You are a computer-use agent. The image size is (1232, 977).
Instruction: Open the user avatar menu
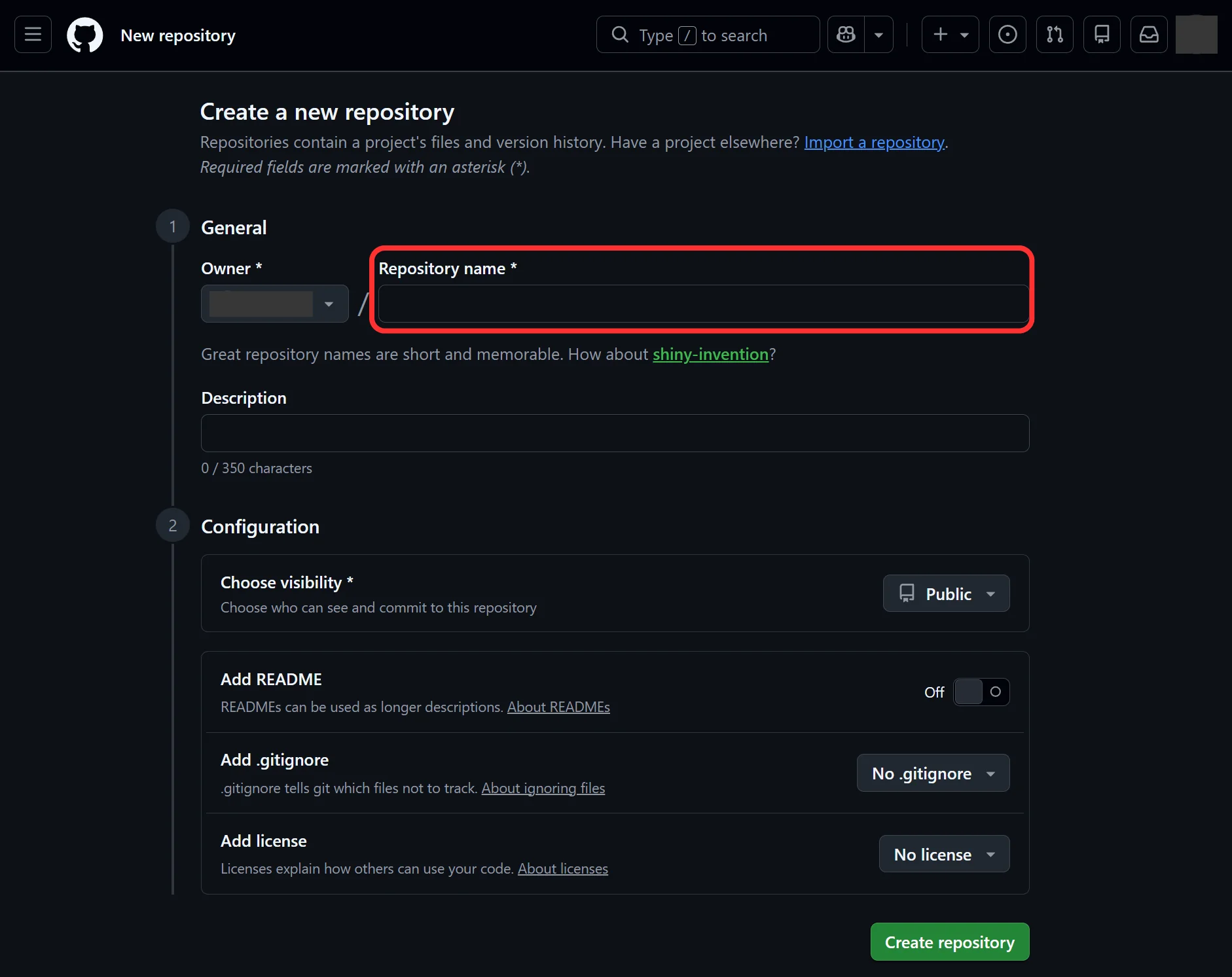click(1196, 34)
